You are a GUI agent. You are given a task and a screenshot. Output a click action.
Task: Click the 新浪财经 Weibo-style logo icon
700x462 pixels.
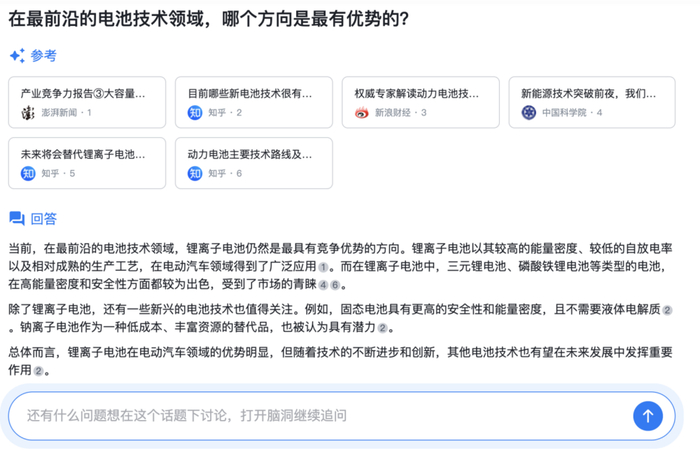(x=362, y=113)
